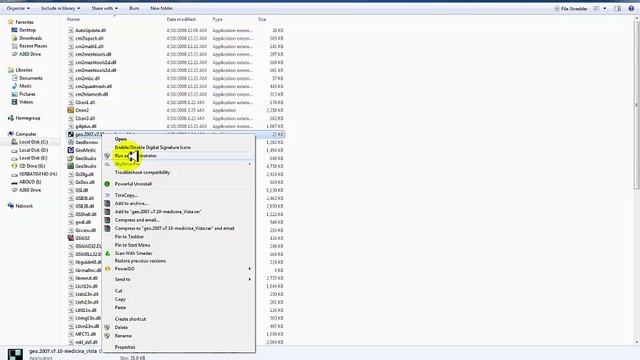Open Downloads in Favorites
Screen dimensions: 640x360
[31, 38]
